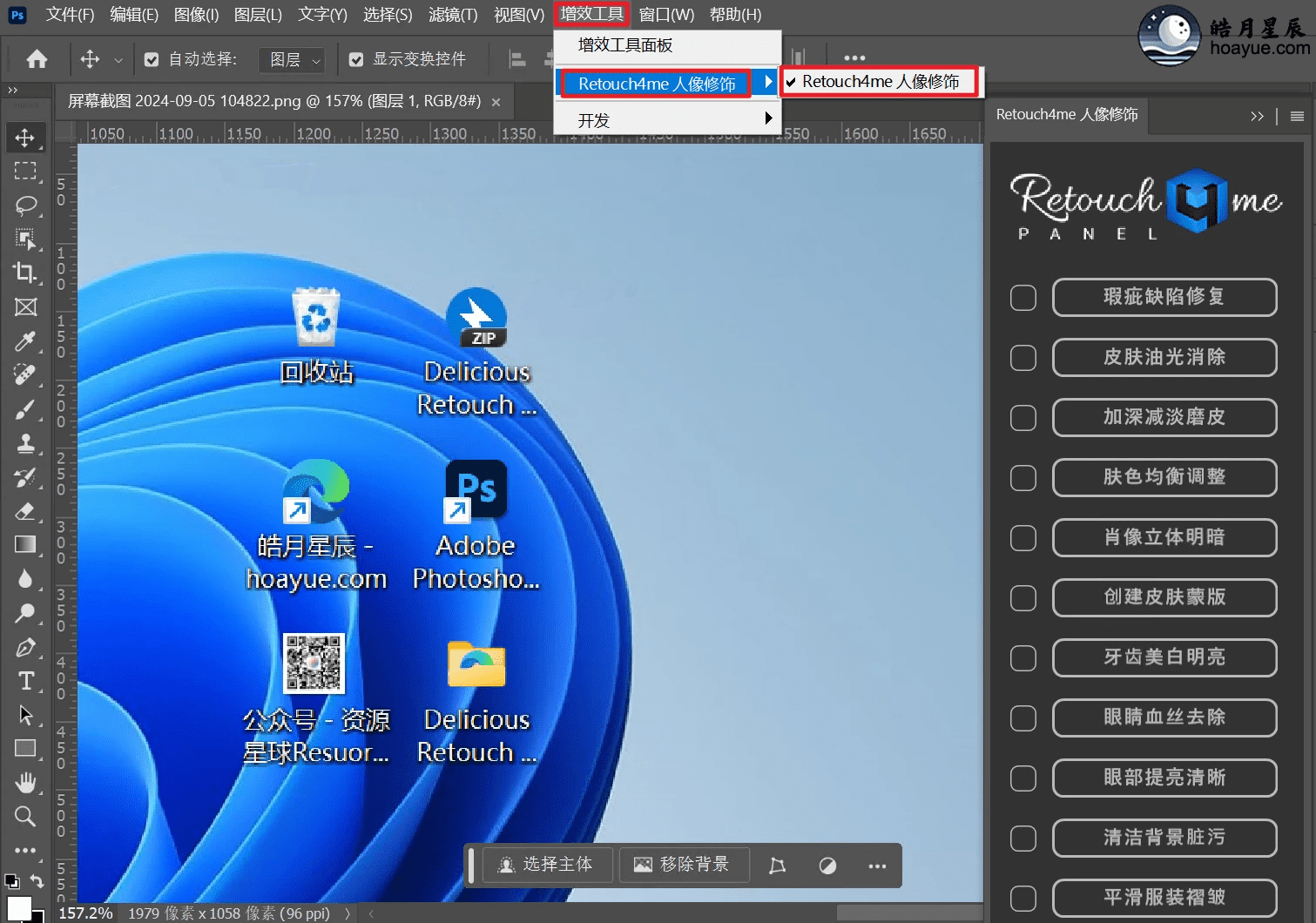Screen dimensions: 1316x923
Task: Select the Crop tool
Action: coord(25,273)
